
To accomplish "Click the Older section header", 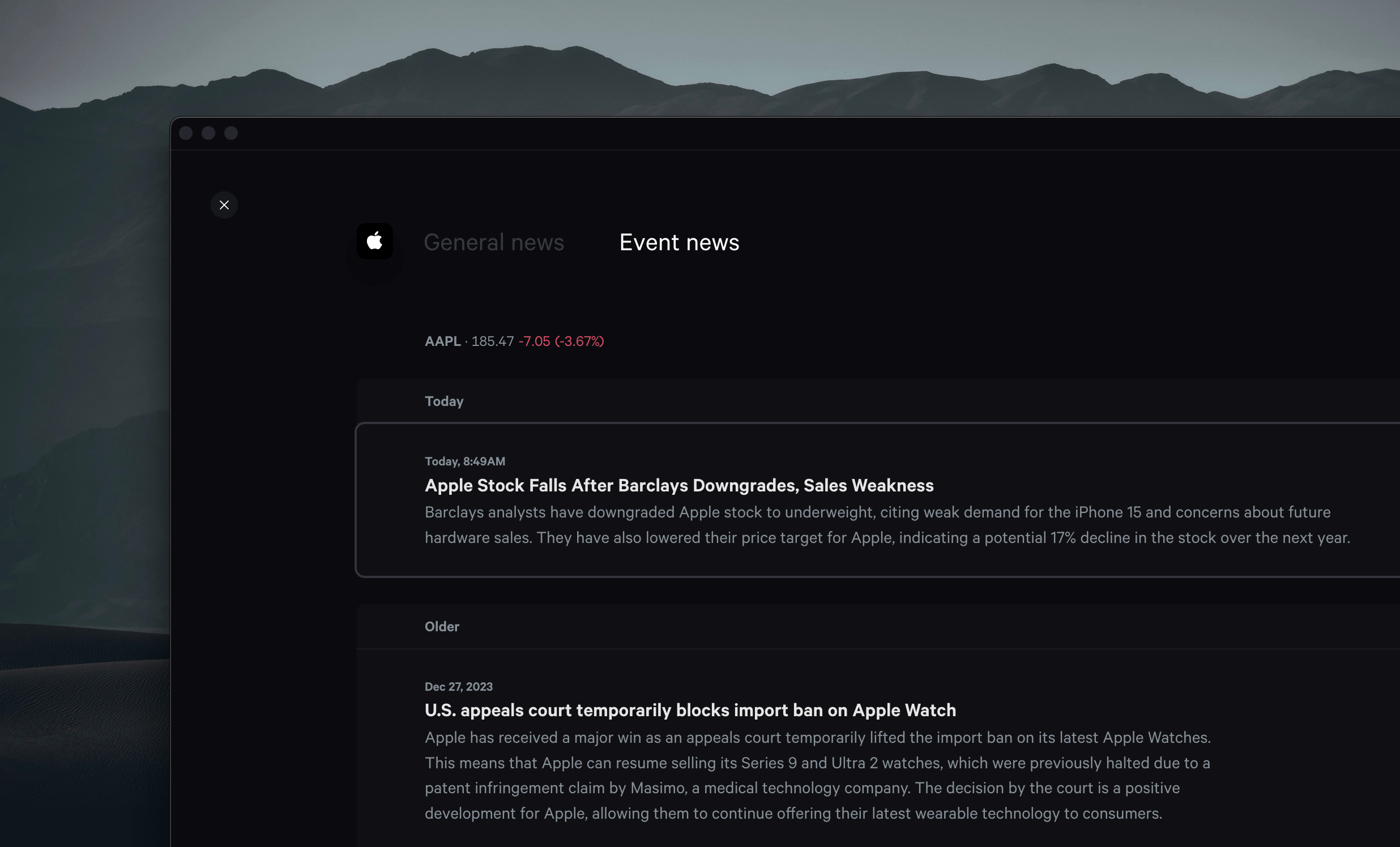I will point(442,626).
